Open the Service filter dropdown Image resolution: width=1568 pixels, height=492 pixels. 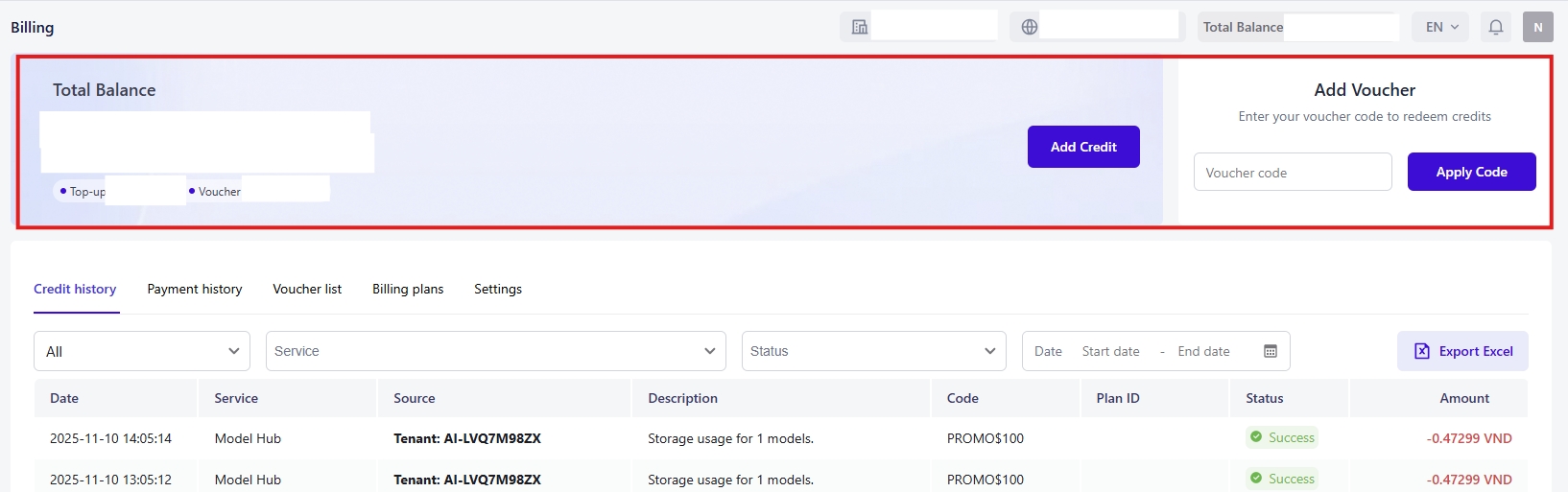coord(495,351)
